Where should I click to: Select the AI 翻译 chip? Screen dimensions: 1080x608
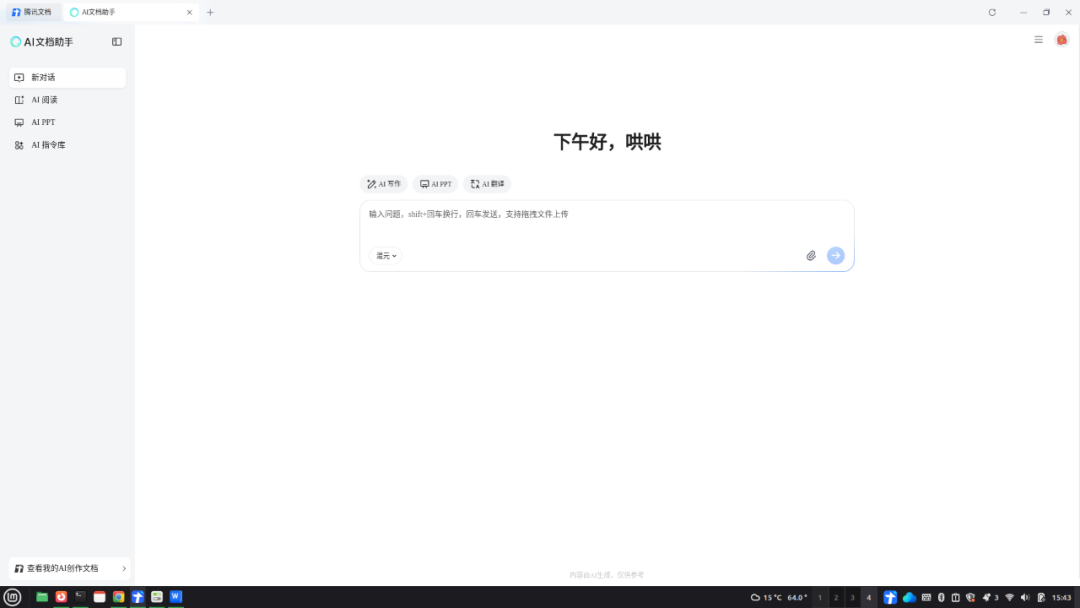pyautogui.click(x=487, y=184)
